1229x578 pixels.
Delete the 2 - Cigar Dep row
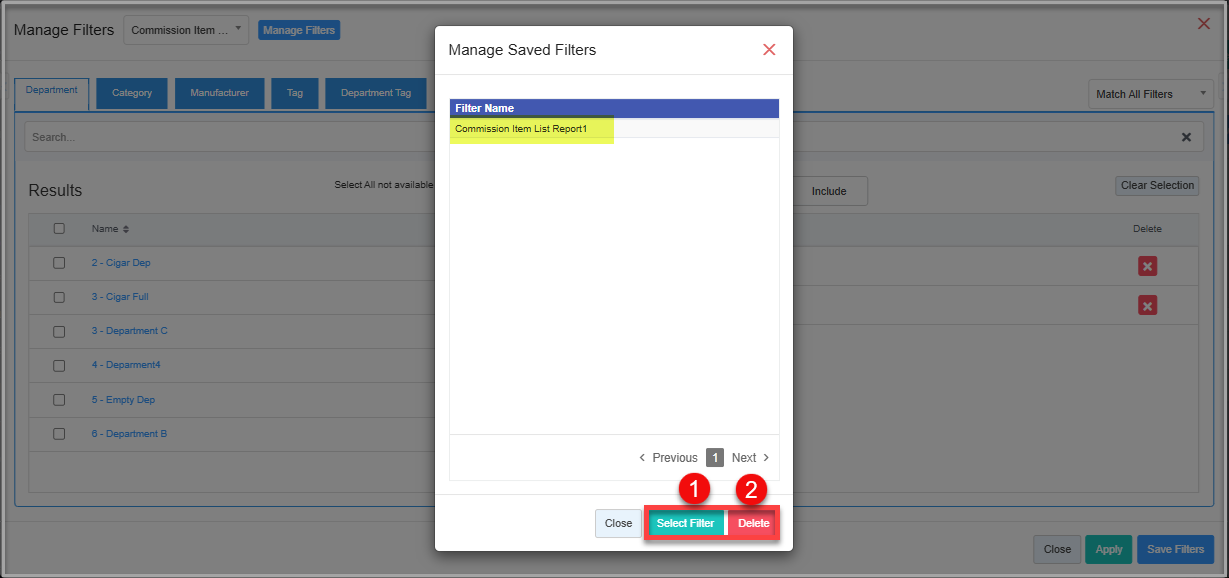tap(1147, 266)
